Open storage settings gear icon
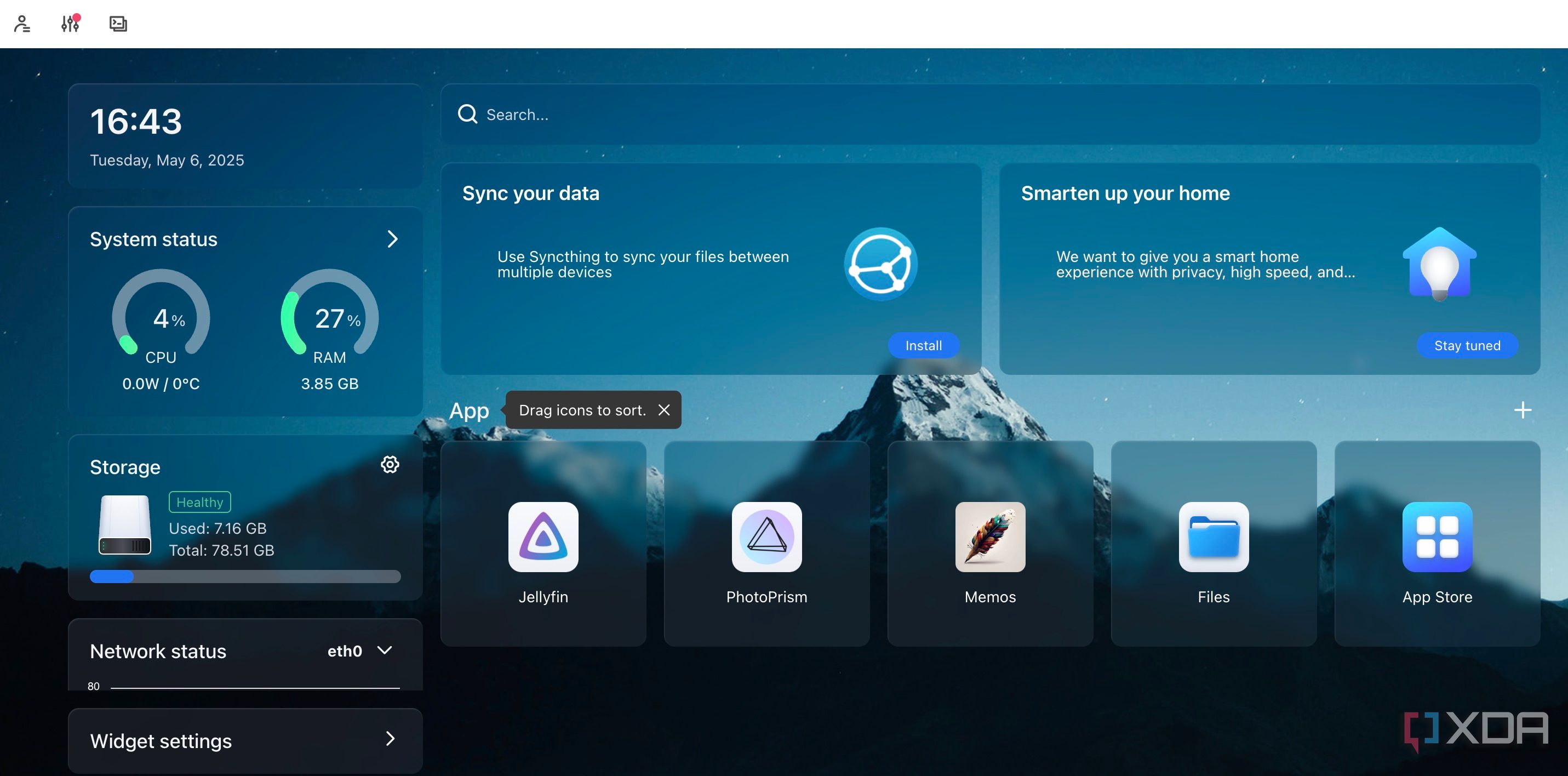Viewport: 1568px width, 776px height. [390, 465]
